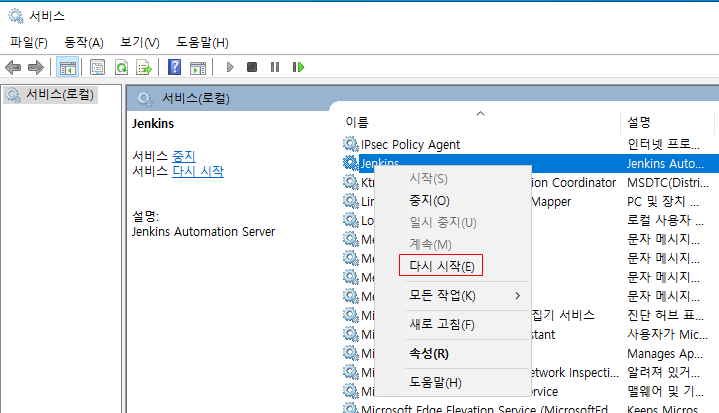Click the services gear icon in the title bar
Image resolution: width=719 pixels, height=413 pixels.
click(16, 16)
